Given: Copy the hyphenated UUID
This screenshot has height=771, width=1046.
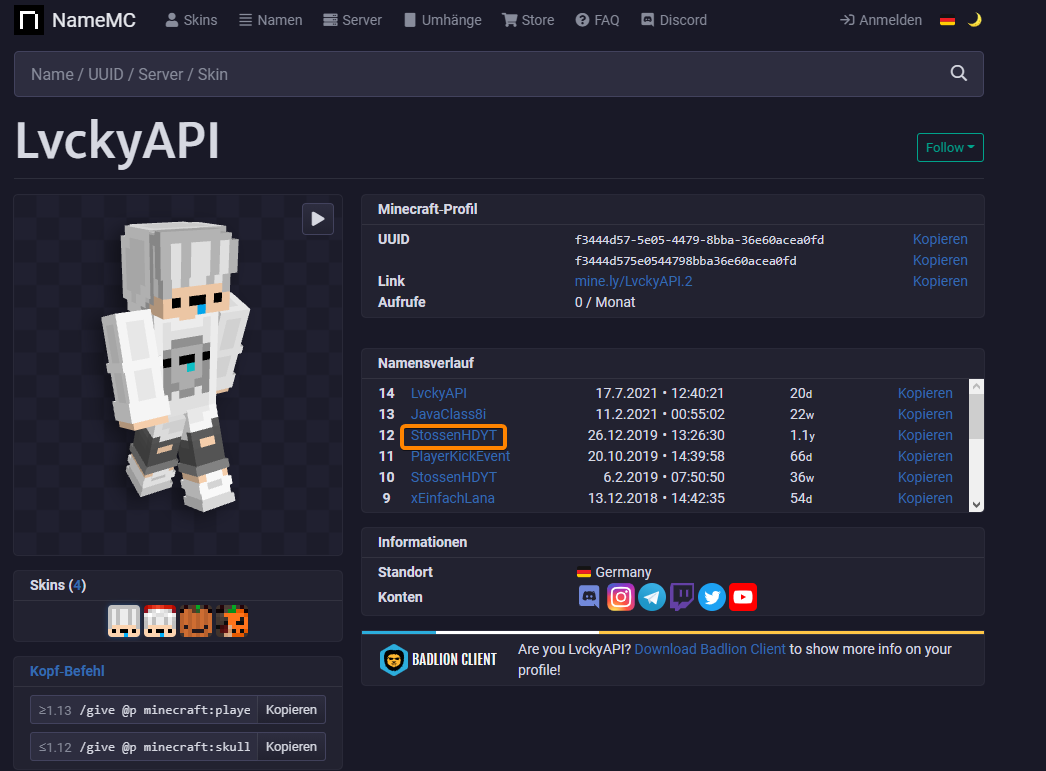Looking at the screenshot, I should click(940, 240).
